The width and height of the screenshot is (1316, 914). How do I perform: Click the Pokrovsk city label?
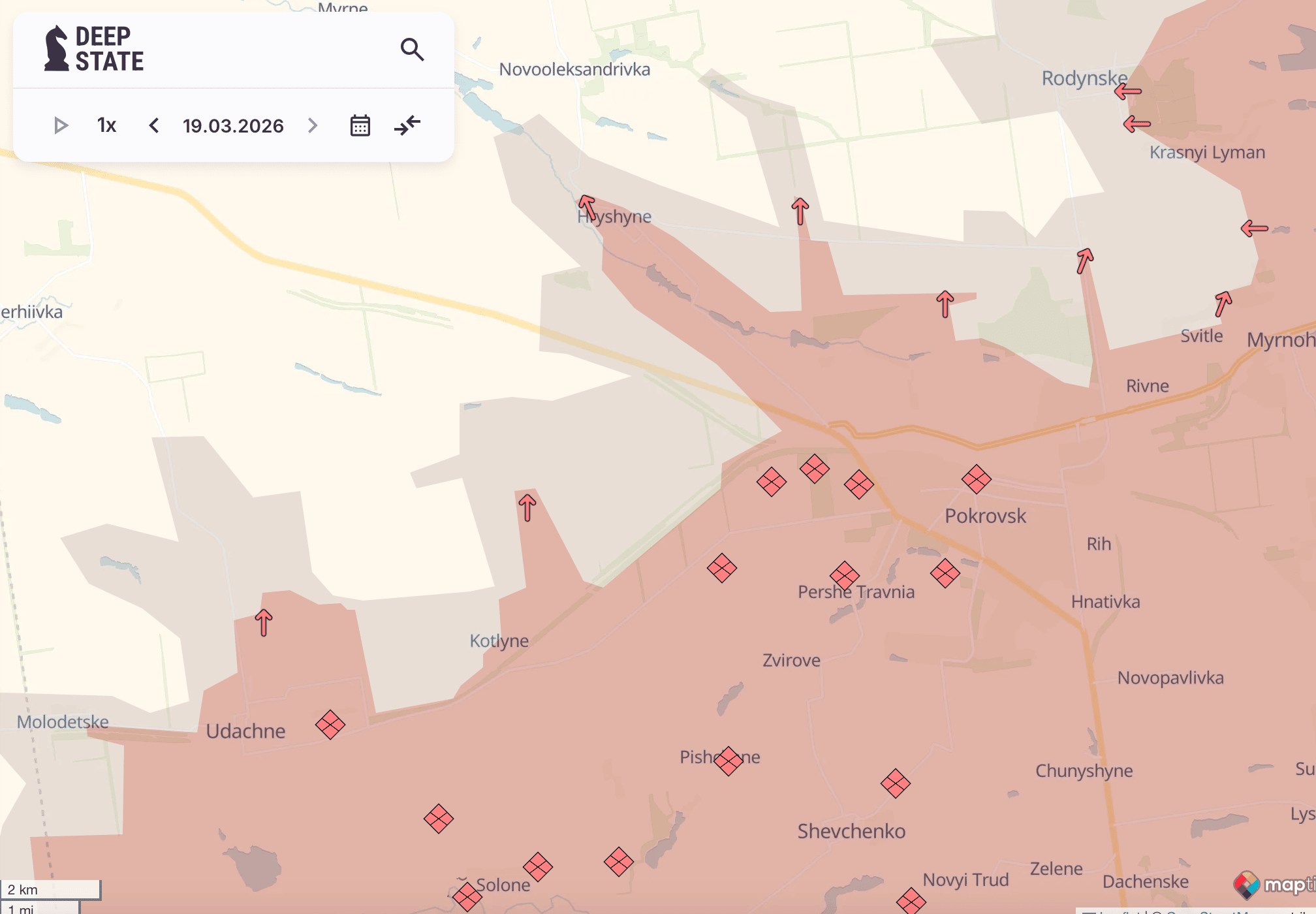pos(985,516)
